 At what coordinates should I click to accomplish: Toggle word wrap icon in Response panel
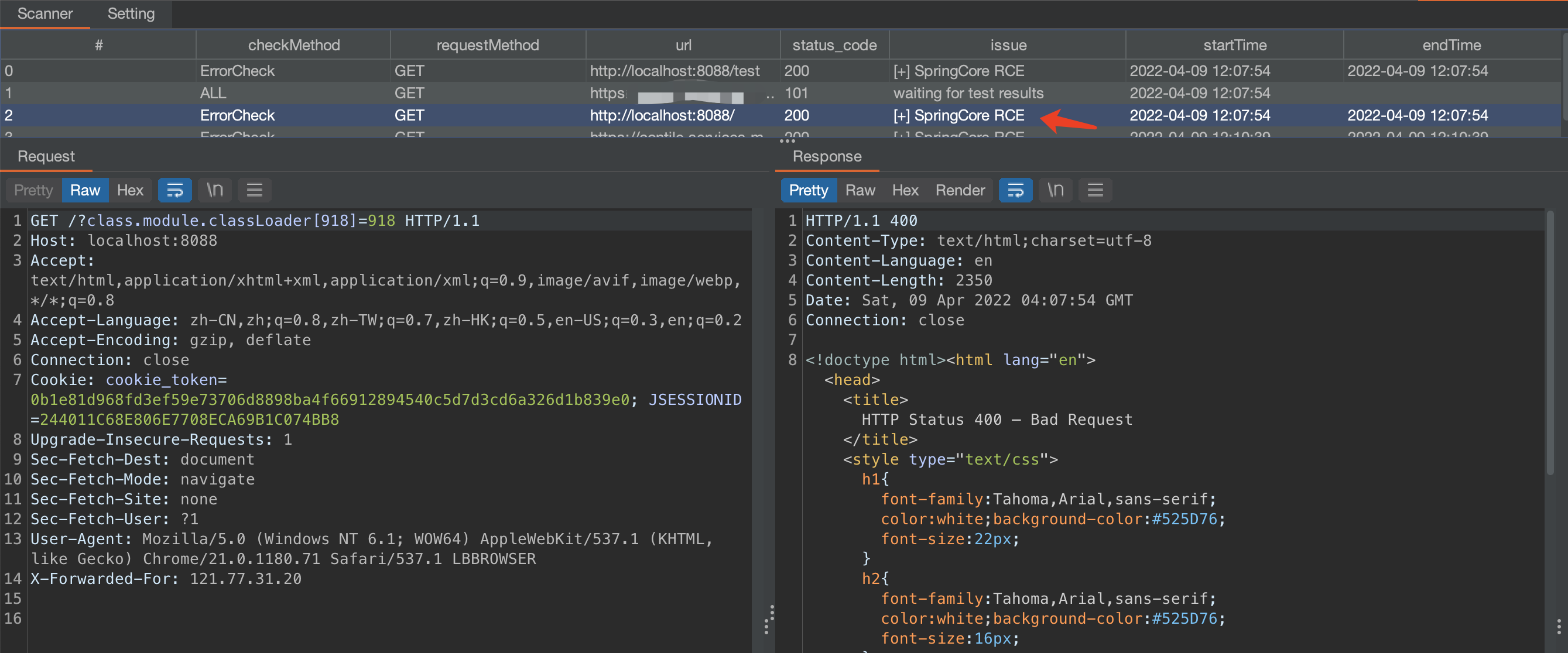pyautogui.click(x=1015, y=191)
